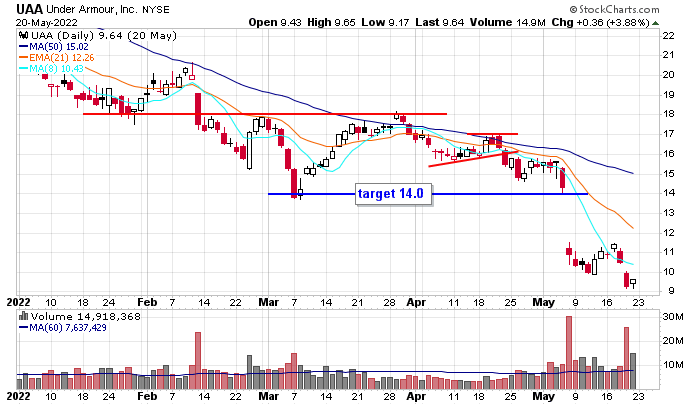Click the 2022 label under the price chart
The height and width of the screenshot is (405, 700).
point(19,302)
